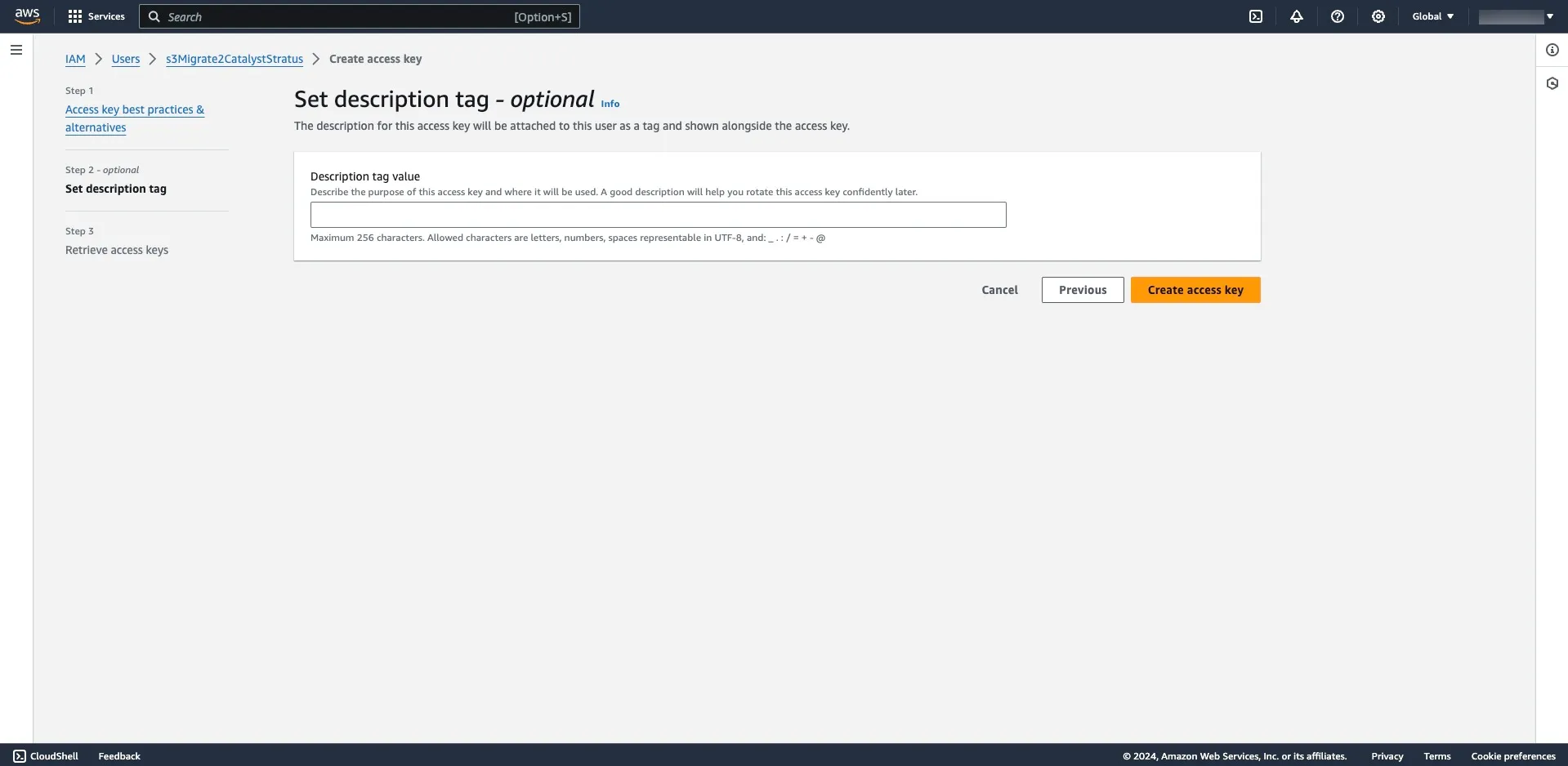Open the Users breadcrumb link
The image size is (1568, 766).
coord(126,59)
